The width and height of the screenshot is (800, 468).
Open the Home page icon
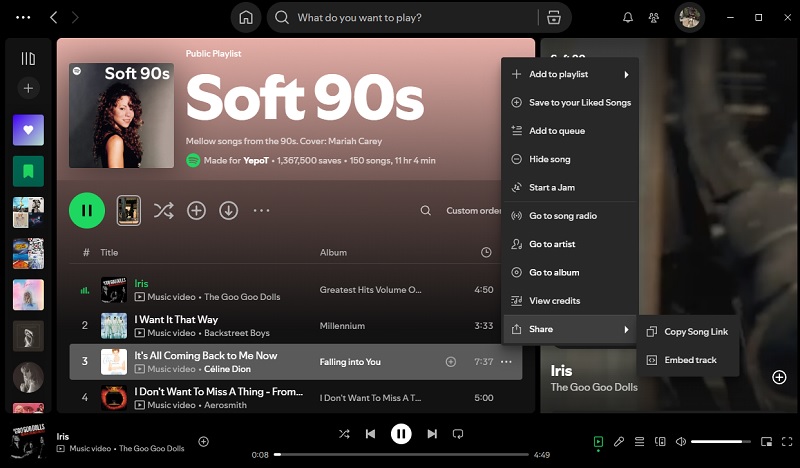pyautogui.click(x=246, y=17)
